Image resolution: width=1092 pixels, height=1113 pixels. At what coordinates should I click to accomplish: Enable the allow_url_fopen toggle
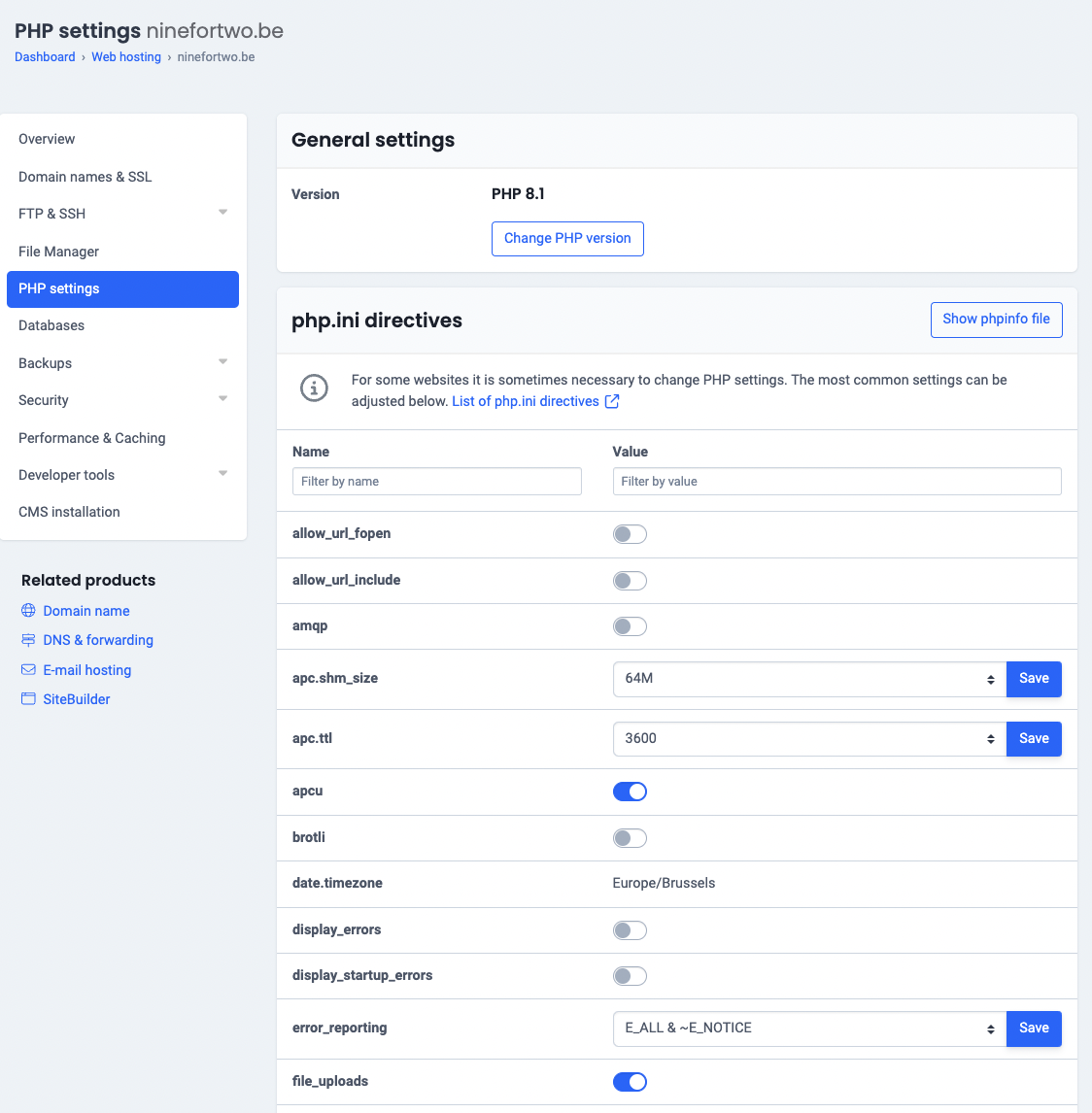coord(630,534)
